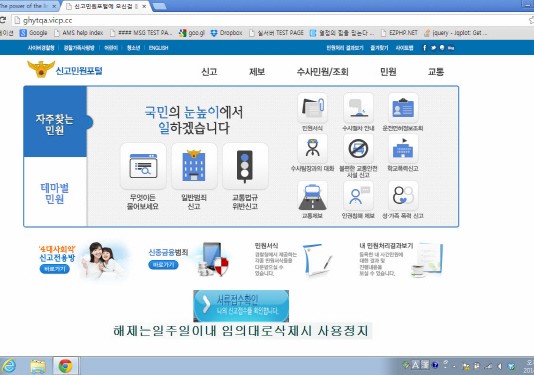This screenshot has width=534, height=375.
Task: Click the 불편한 교통안전 시설 신고 icon
Action: click(x=358, y=149)
